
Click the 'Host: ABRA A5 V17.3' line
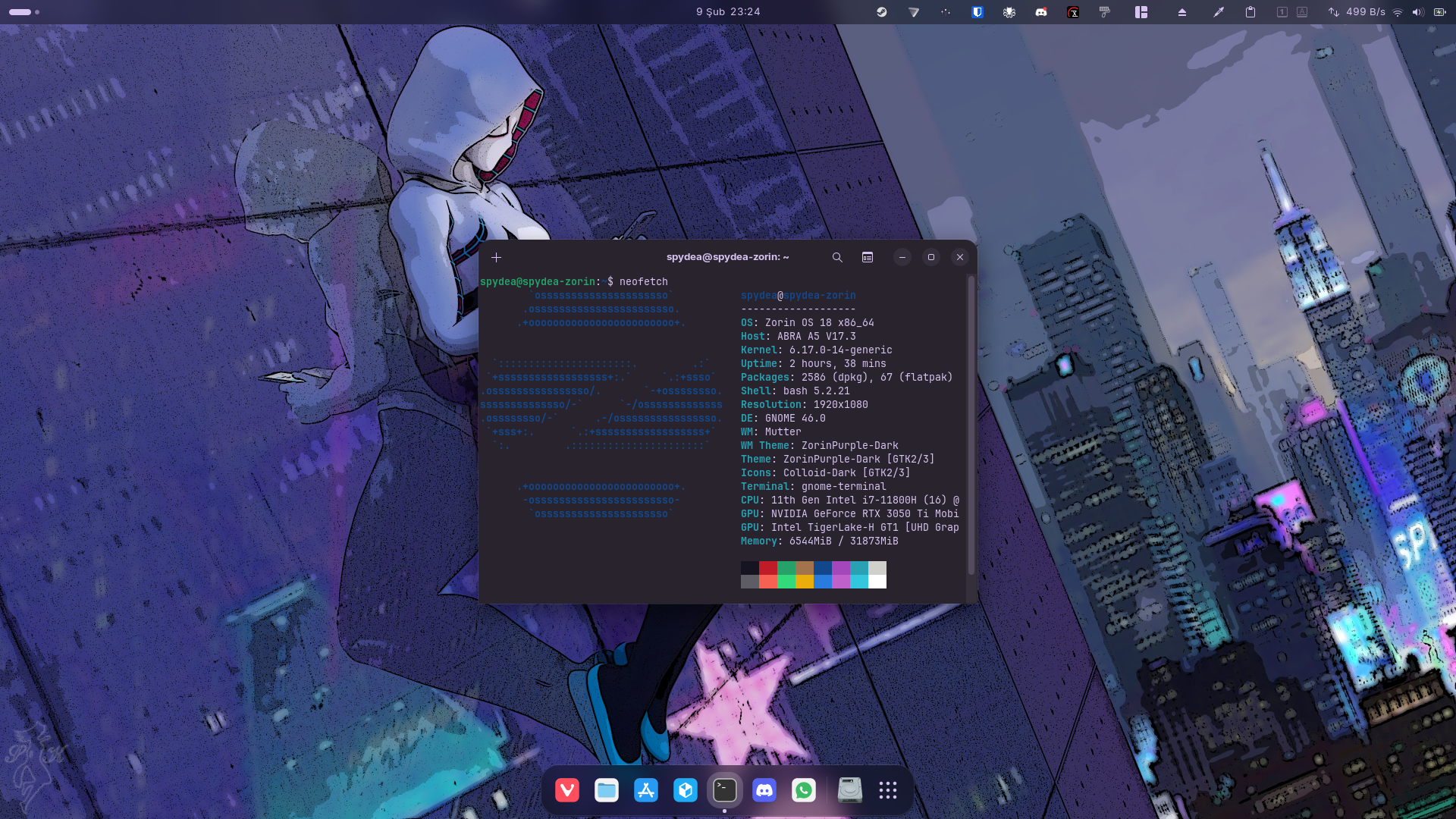coord(799,337)
